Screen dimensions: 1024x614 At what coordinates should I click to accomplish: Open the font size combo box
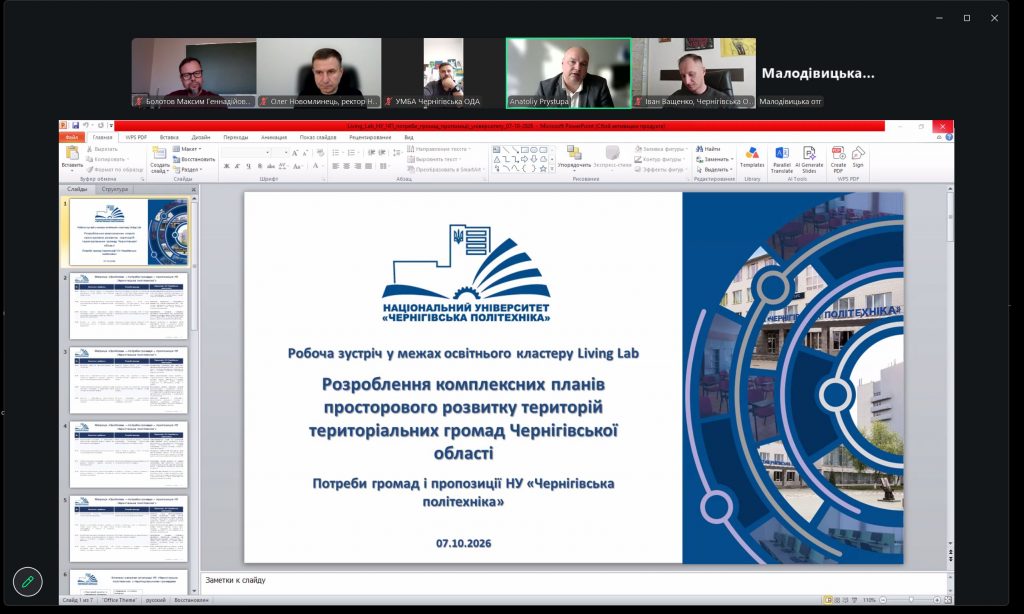[x=280, y=152]
